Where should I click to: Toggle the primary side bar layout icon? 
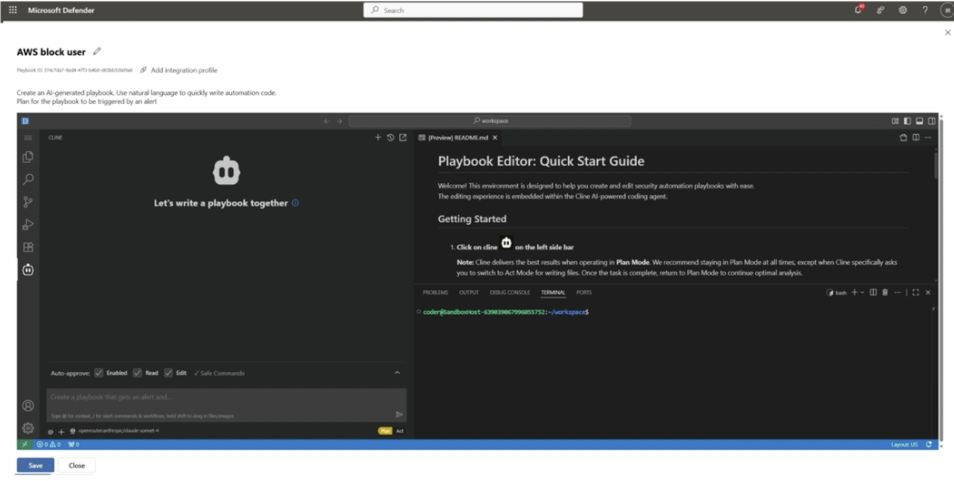907,121
